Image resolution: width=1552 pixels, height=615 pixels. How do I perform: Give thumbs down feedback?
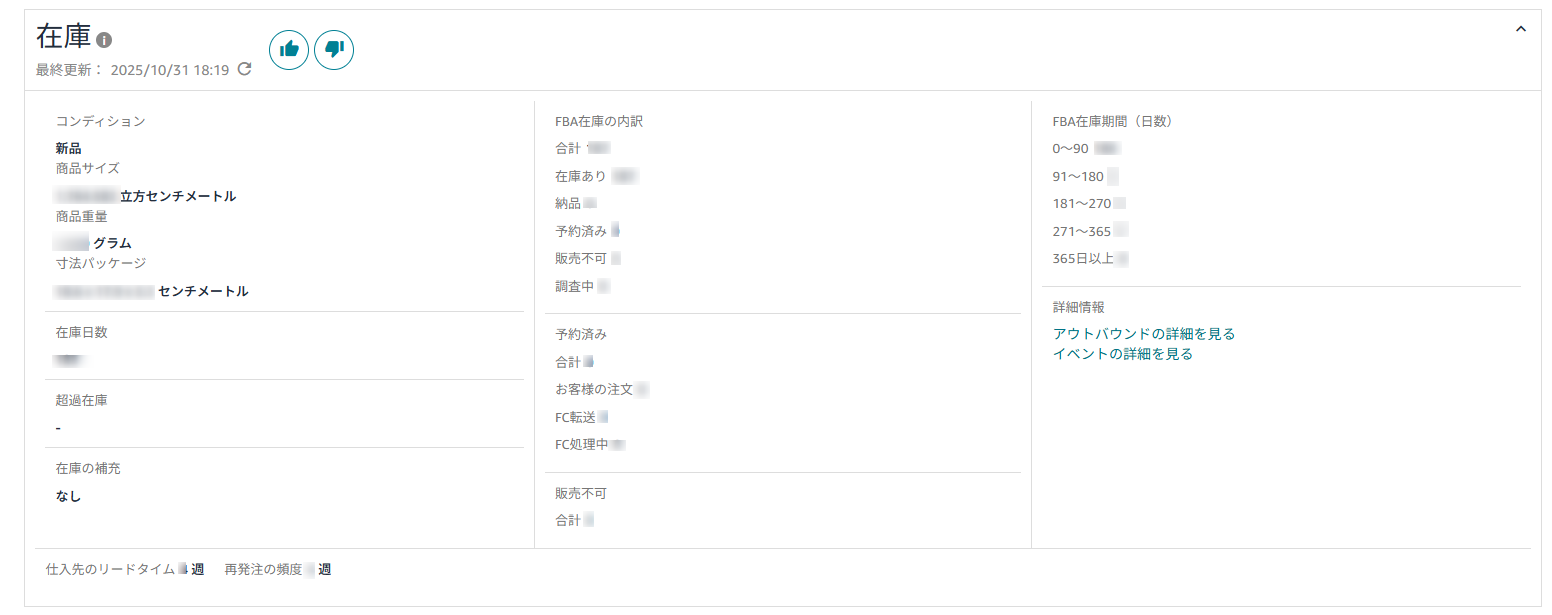pyautogui.click(x=334, y=49)
